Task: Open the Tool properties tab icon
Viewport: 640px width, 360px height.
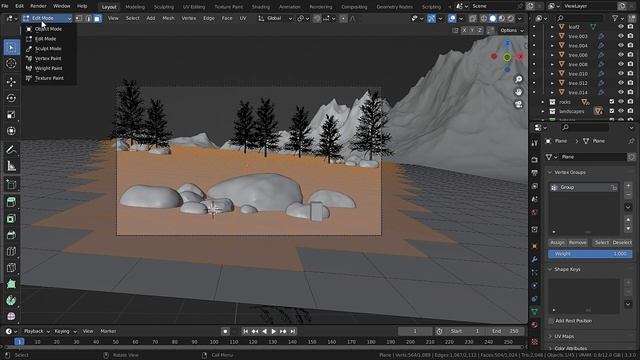Action: [535, 143]
